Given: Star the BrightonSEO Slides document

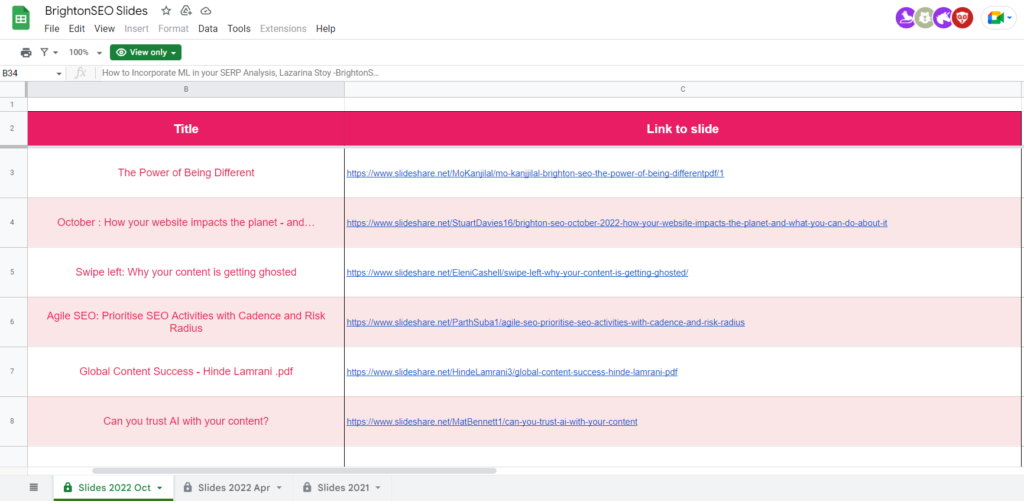Looking at the screenshot, I should click(166, 11).
